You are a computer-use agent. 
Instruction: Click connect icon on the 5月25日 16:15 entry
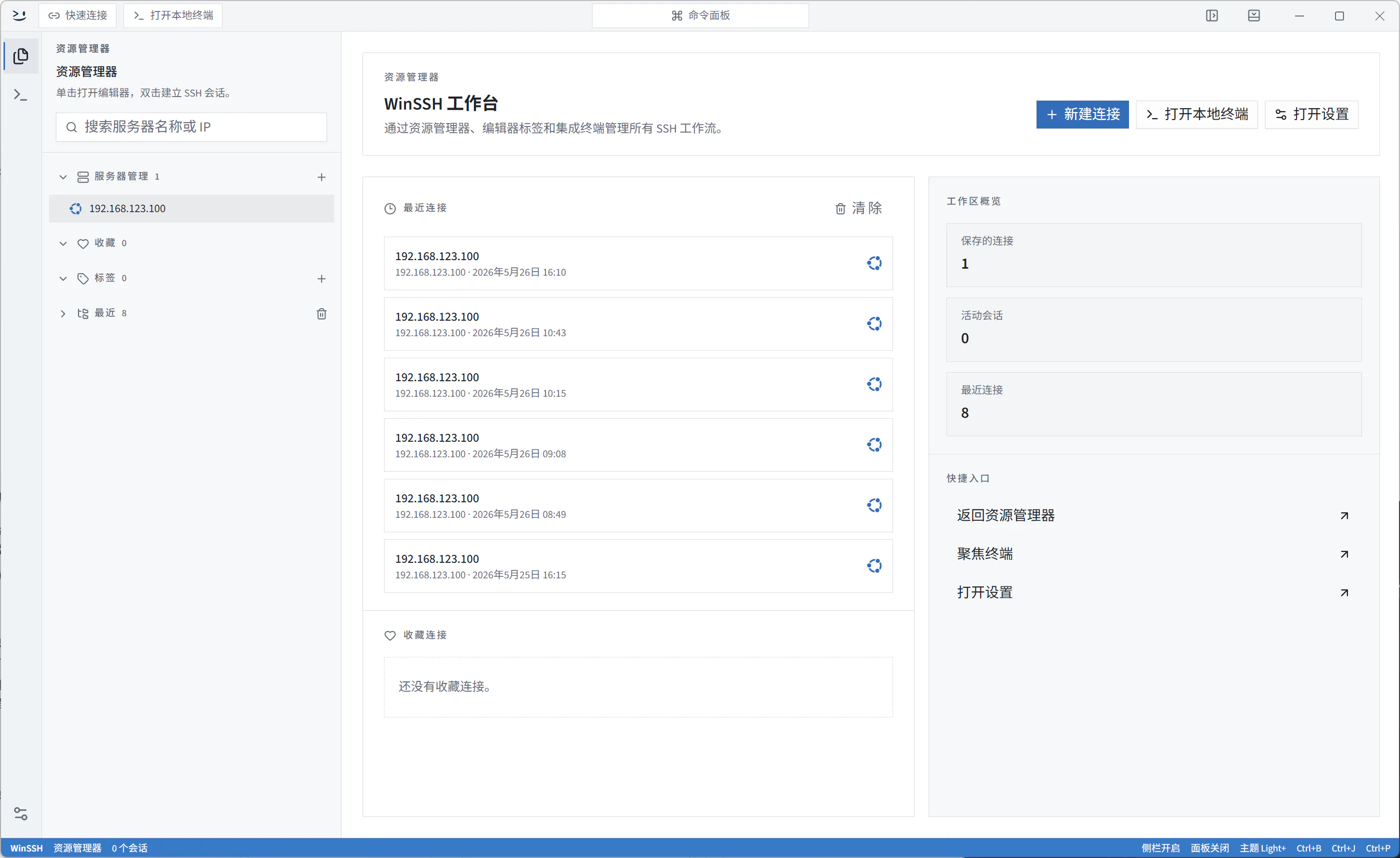[874, 566]
